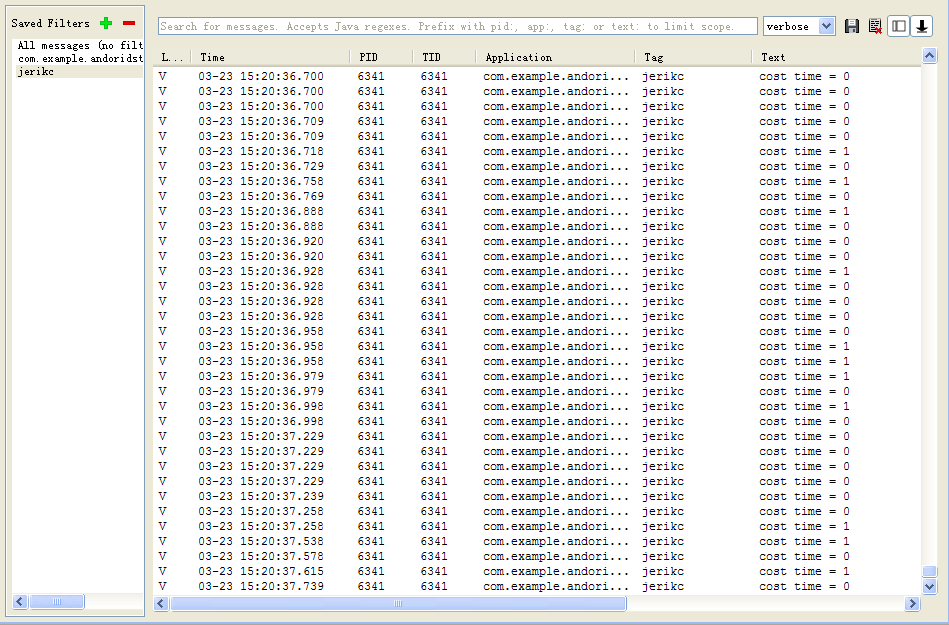Select the log row timed 15:20:37.538
949x625 pixels.
(537, 541)
